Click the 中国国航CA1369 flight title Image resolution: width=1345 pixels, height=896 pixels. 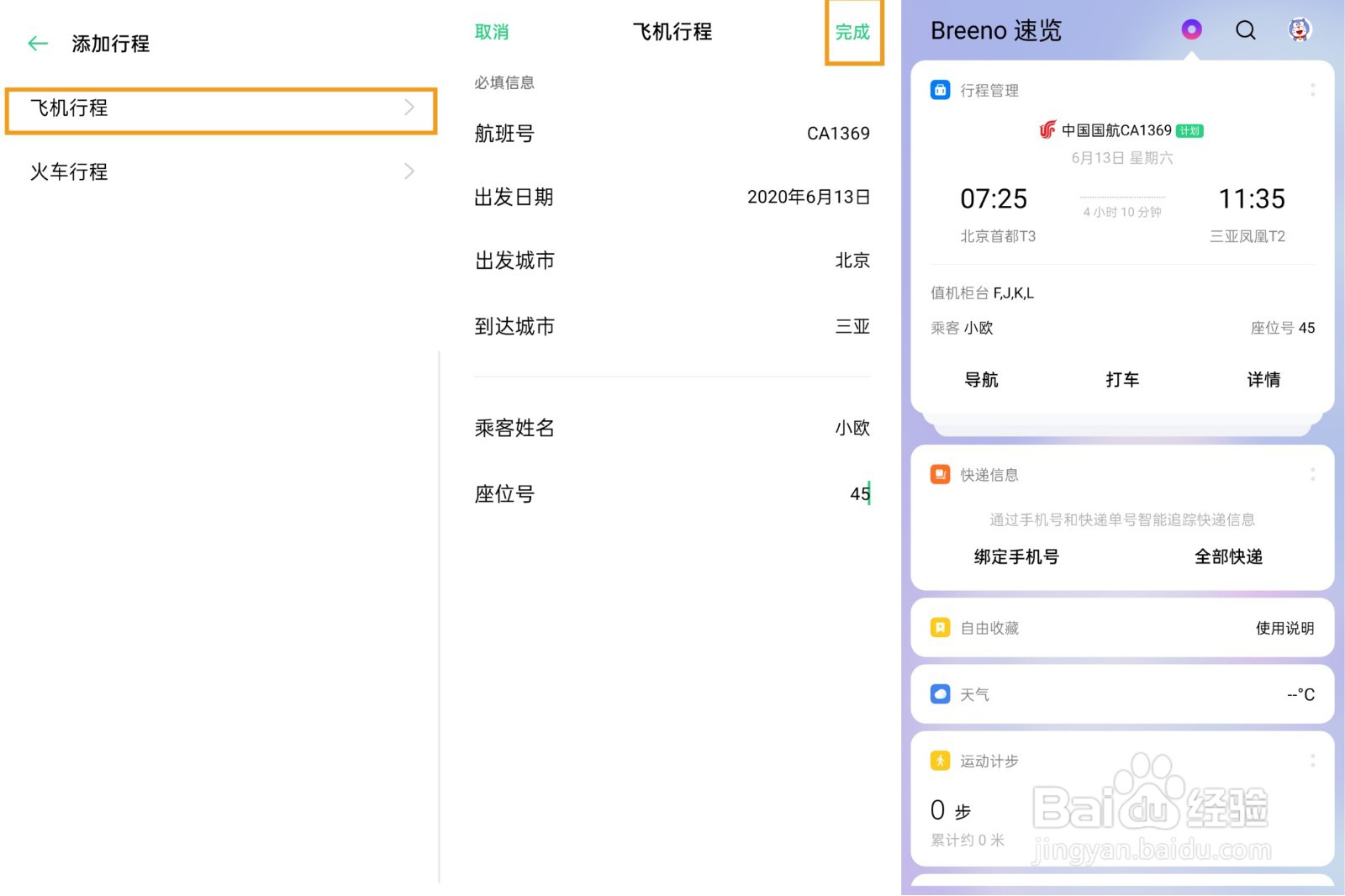point(1116,130)
